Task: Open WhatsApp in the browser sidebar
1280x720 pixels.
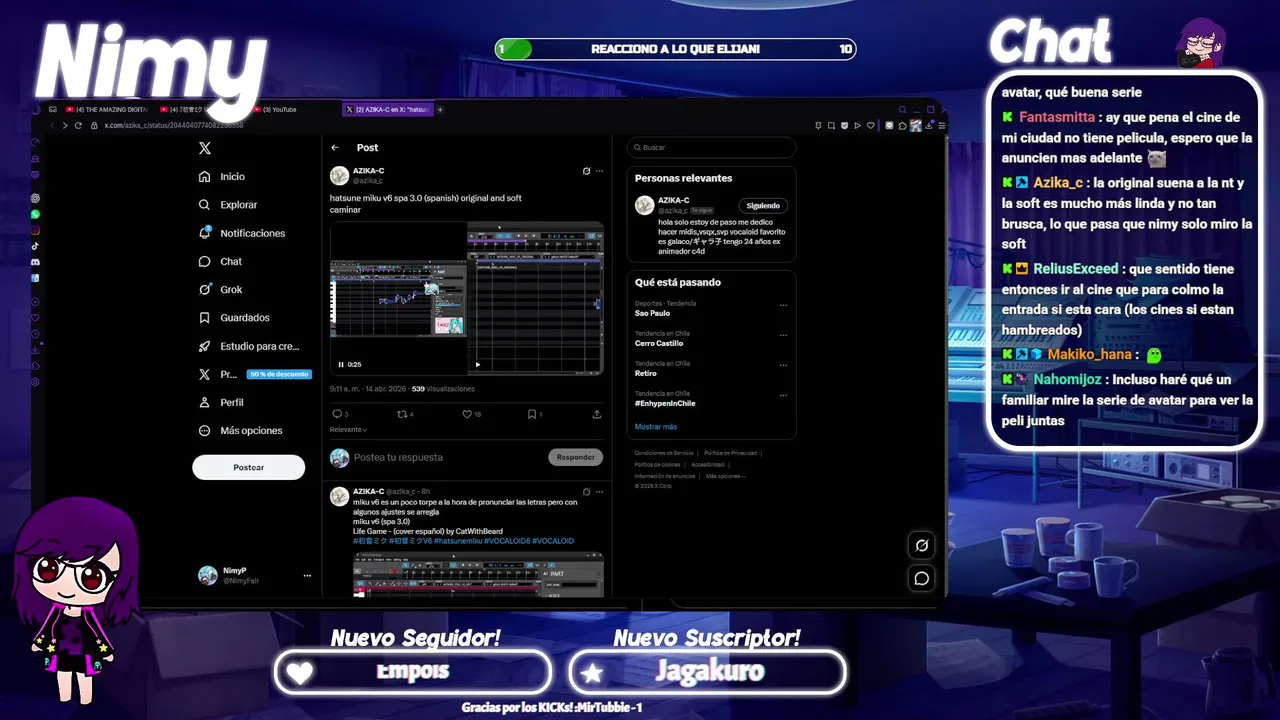Action: point(35,214)
